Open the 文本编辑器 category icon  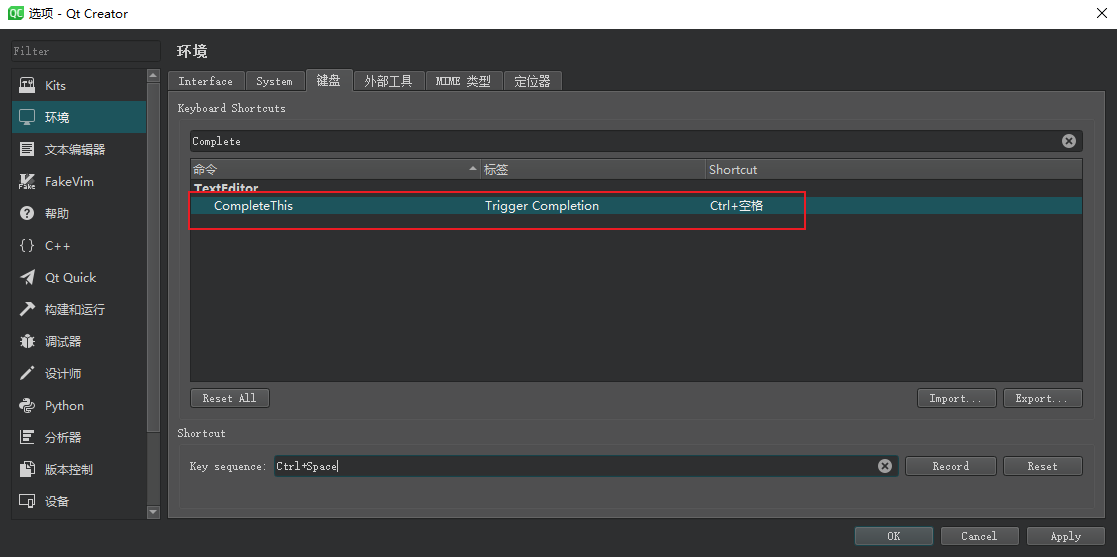point(27,150)
